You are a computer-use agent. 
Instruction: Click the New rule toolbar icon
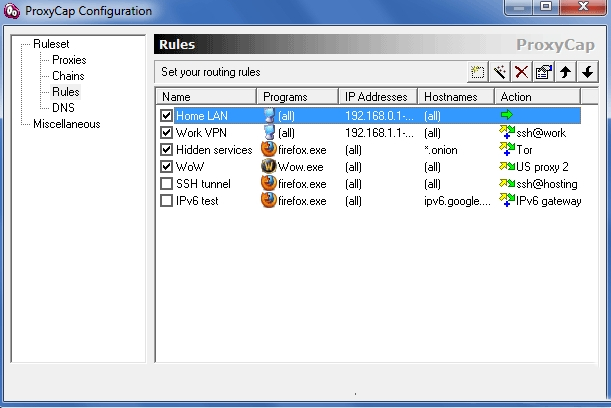[x=478, y=72]
